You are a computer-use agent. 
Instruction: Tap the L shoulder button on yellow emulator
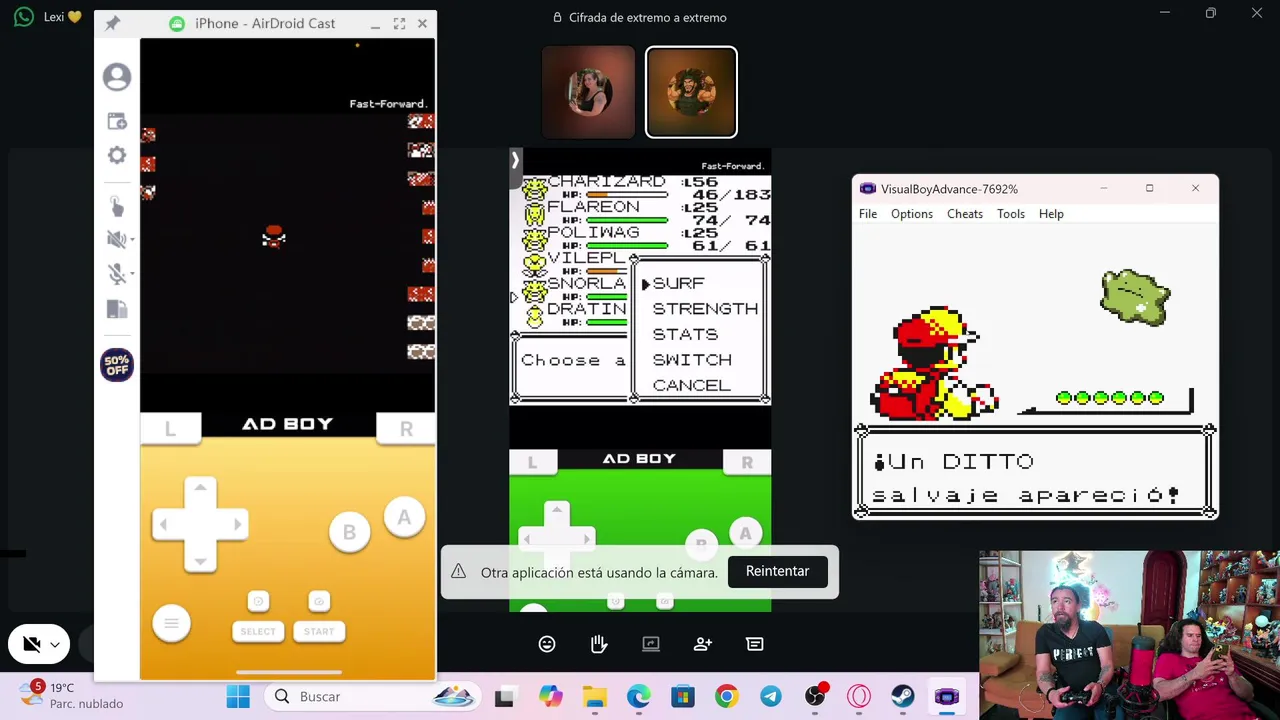(x=170, y=429)
